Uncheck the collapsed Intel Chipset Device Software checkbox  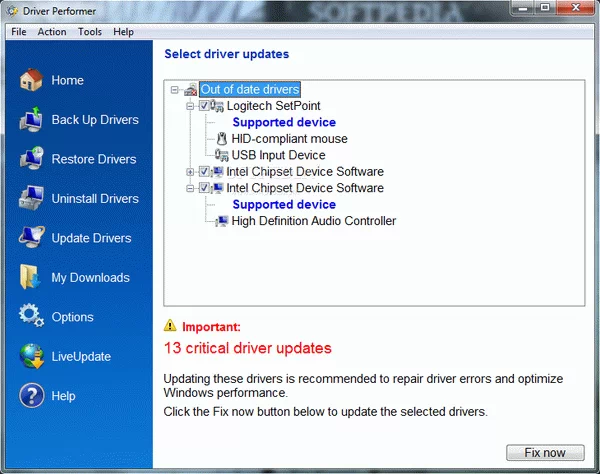(204, 171)
